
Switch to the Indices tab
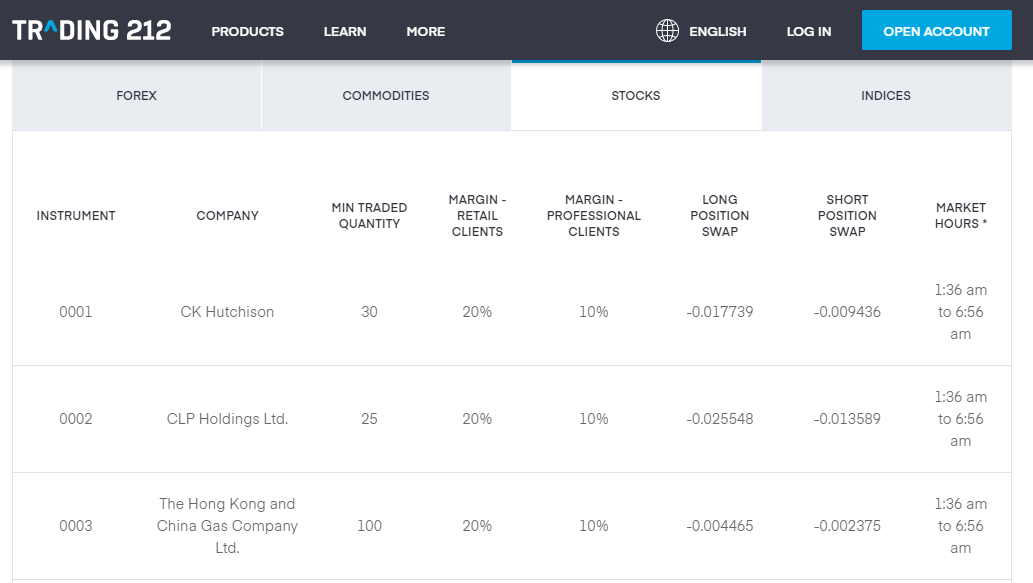tap(886, 96)
